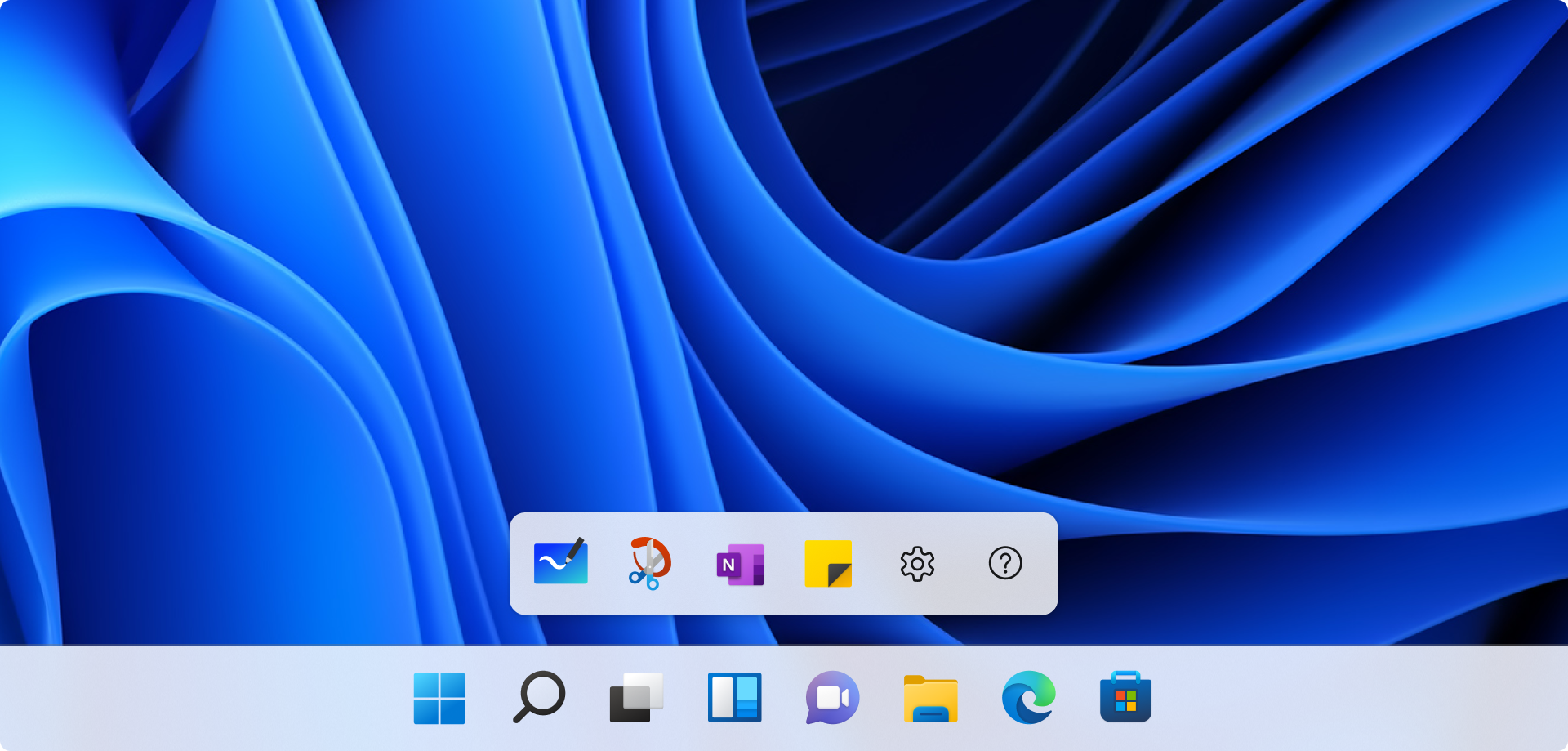This screenshot has width=1568, height=751.
Task: Open the Widgets panel
Action: coord(735,697)
